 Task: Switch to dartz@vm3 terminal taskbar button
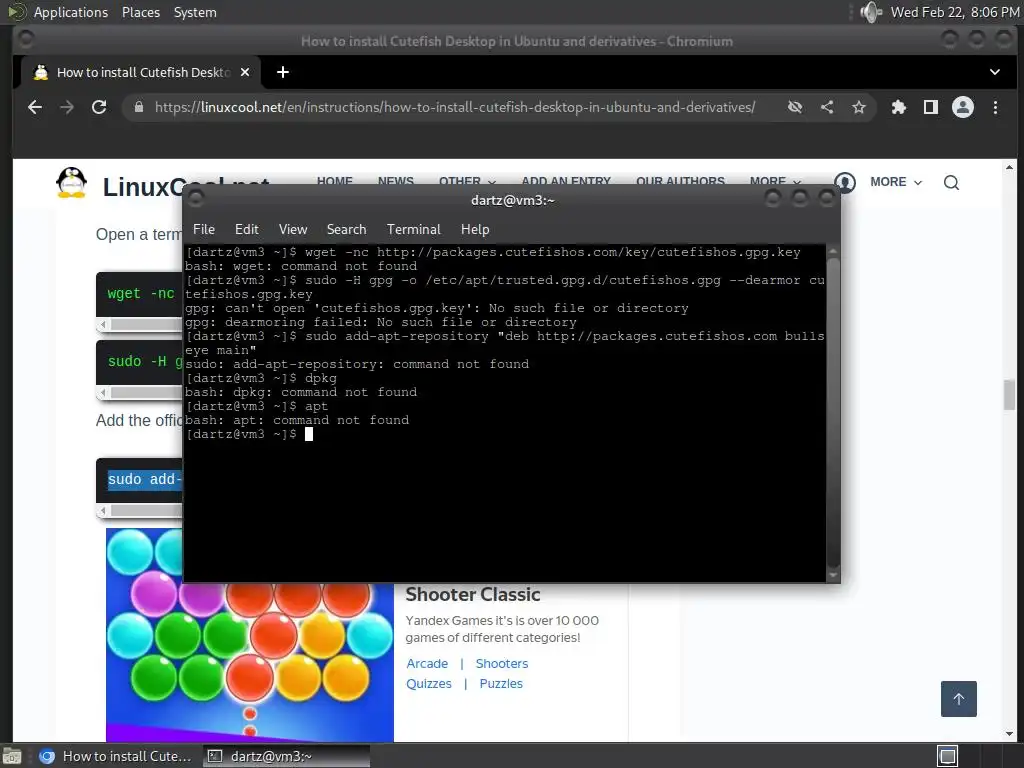pyautogui.click(x=286, y=756)
